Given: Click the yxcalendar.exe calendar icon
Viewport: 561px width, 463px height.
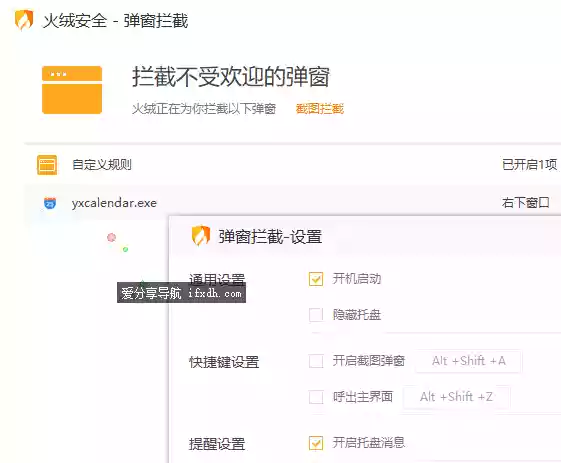Looking at the screenshot, I should click(50, 203).
